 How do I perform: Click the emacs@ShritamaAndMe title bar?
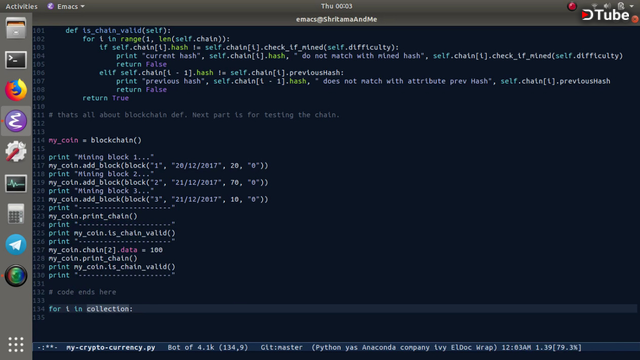tap(336, 19)
